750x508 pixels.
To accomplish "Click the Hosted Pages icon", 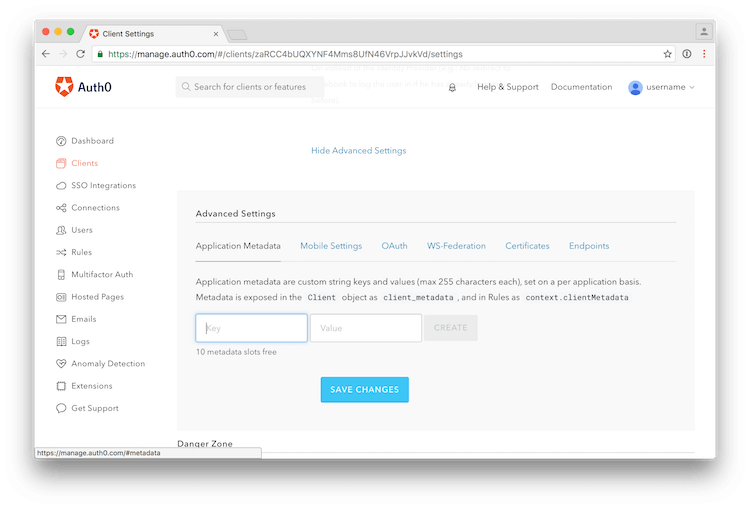I will pos(61,297).
